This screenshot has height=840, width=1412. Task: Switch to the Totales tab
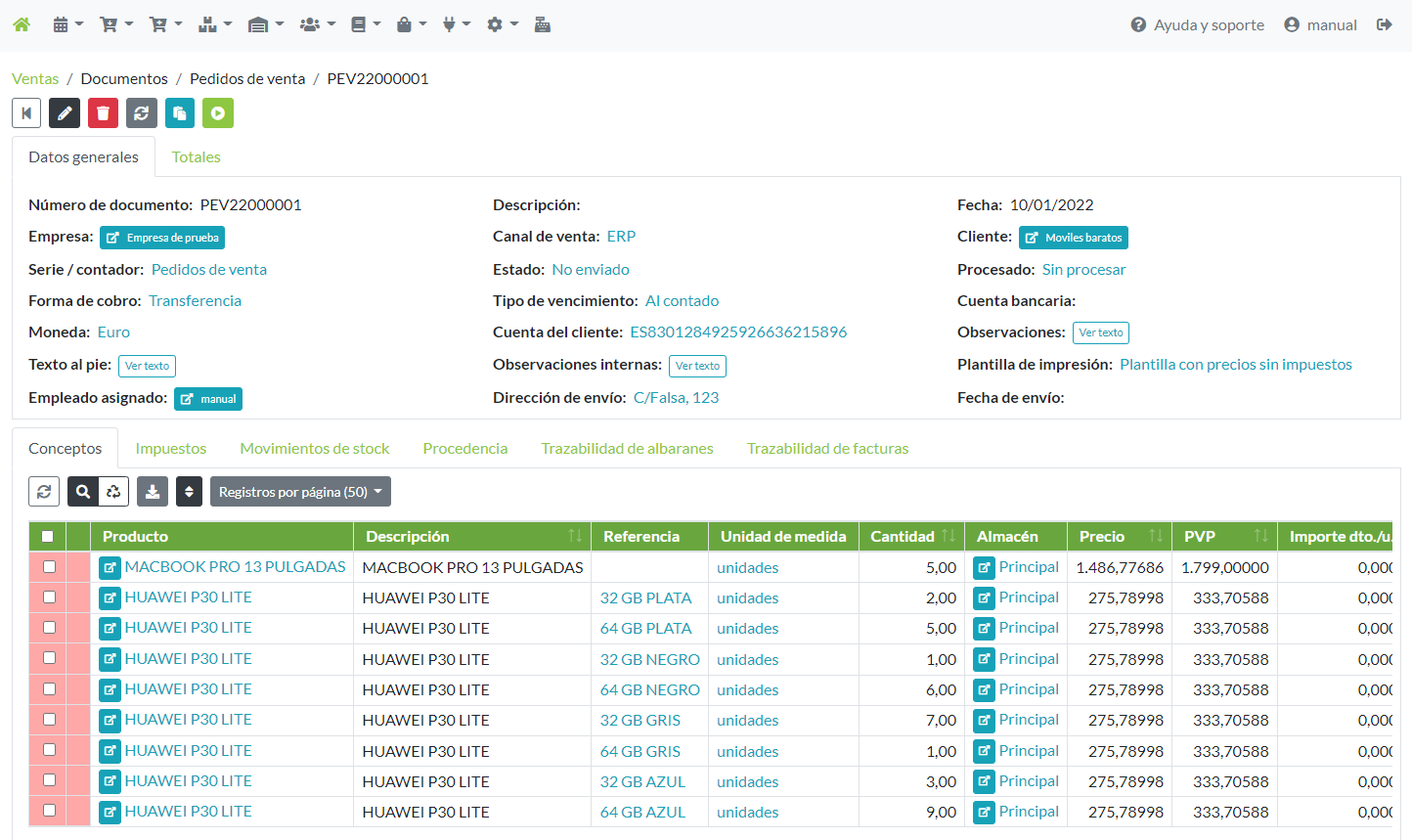pyautogui.click(x=196, y=156)
